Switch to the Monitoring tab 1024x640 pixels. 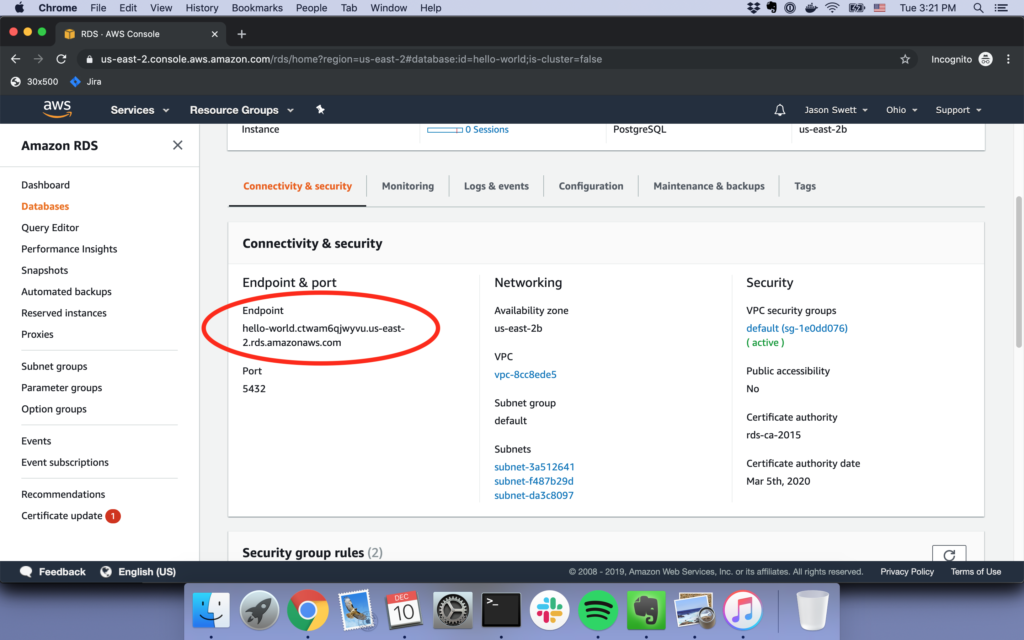[x=407, y=186]
